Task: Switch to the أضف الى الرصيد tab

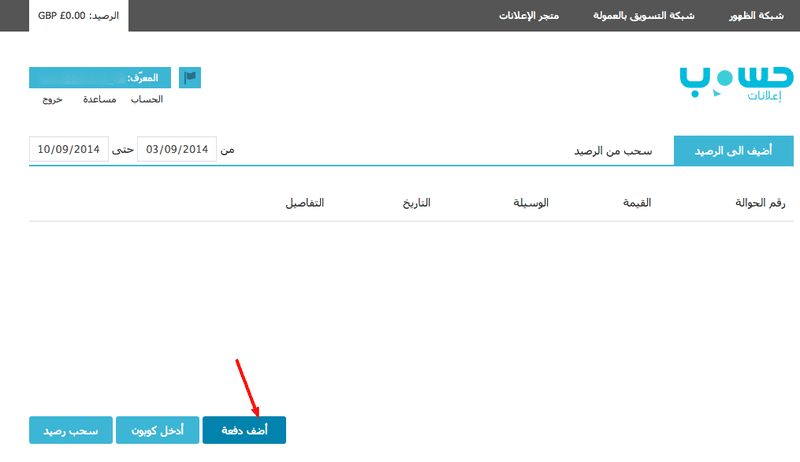Action: [734, 150]
